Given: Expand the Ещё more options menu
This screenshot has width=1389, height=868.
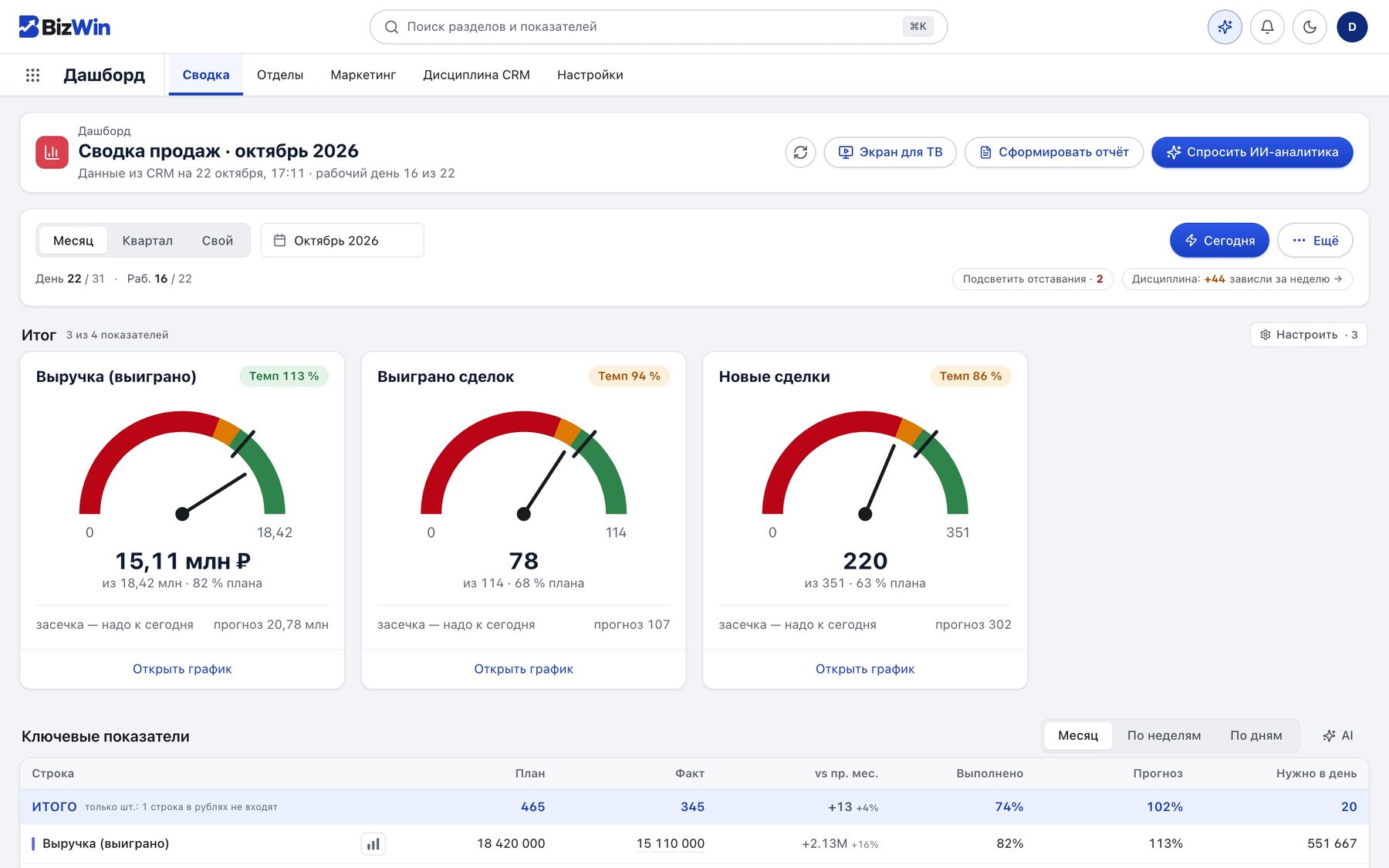Looking at the screenshot, I should click(x=1315, y=241).
